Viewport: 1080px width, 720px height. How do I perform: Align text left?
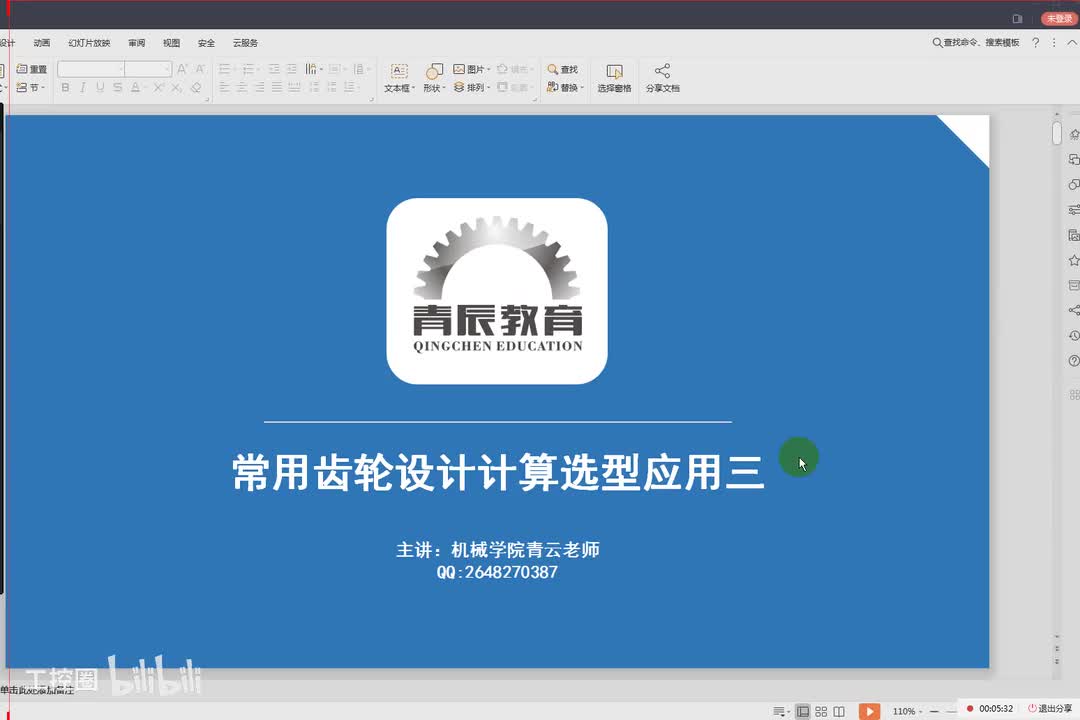[225, 88]
